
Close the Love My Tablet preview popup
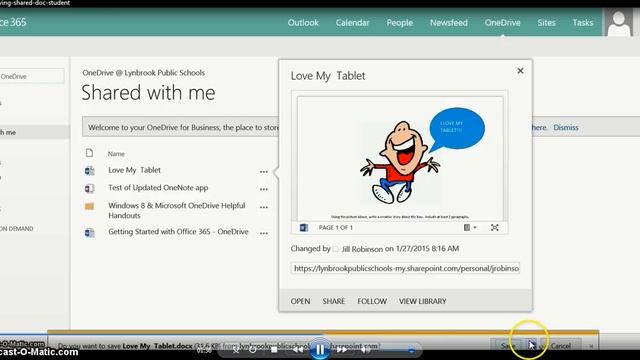tap(520, 71)
